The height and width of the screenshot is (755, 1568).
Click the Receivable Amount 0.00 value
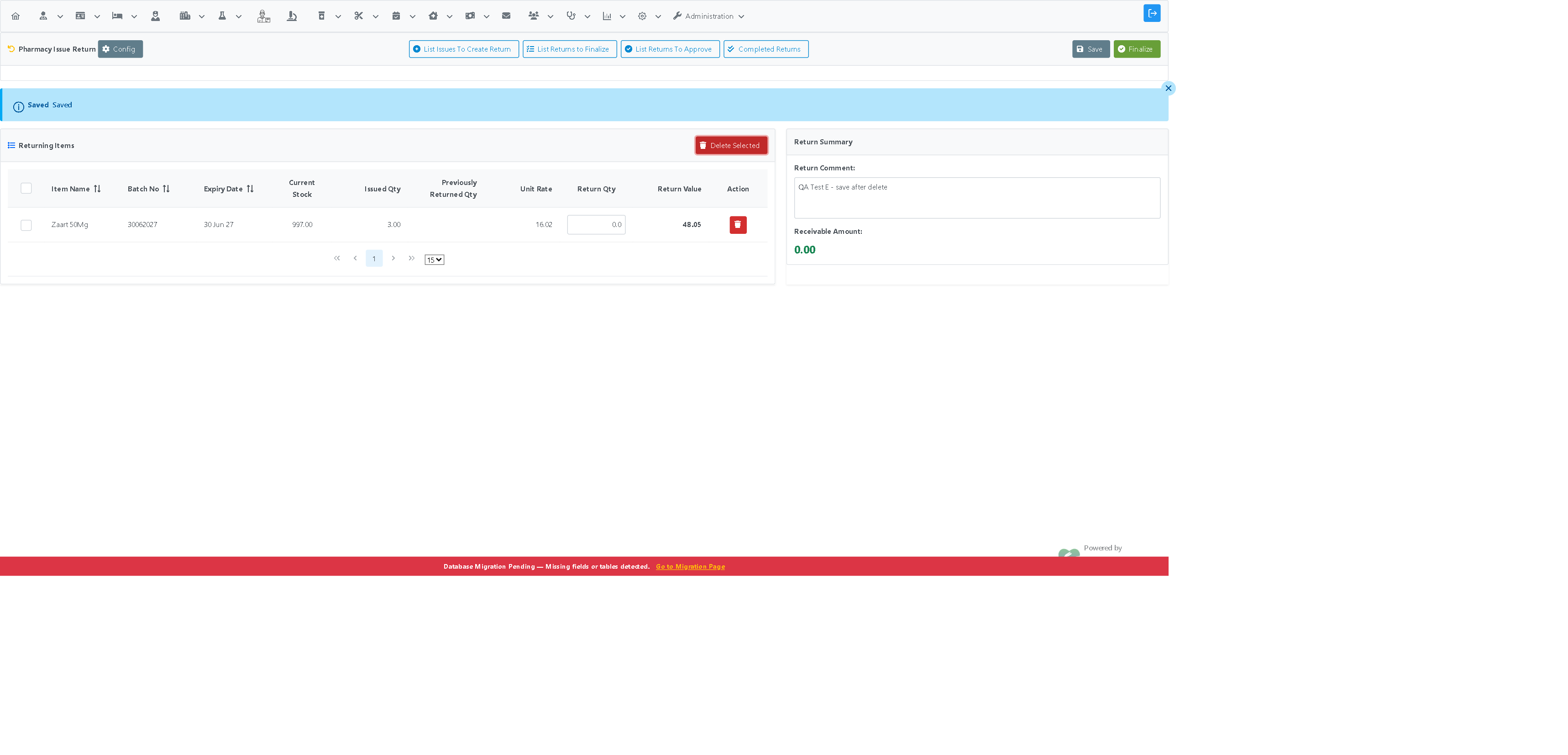tap(805, 250)
